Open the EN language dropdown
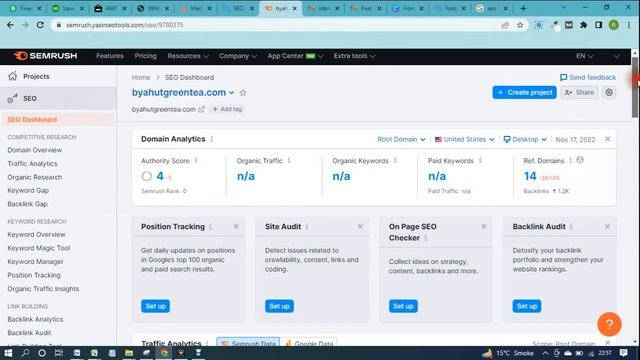The width and height of the screenshot is (640, 360). click(584, 56)
